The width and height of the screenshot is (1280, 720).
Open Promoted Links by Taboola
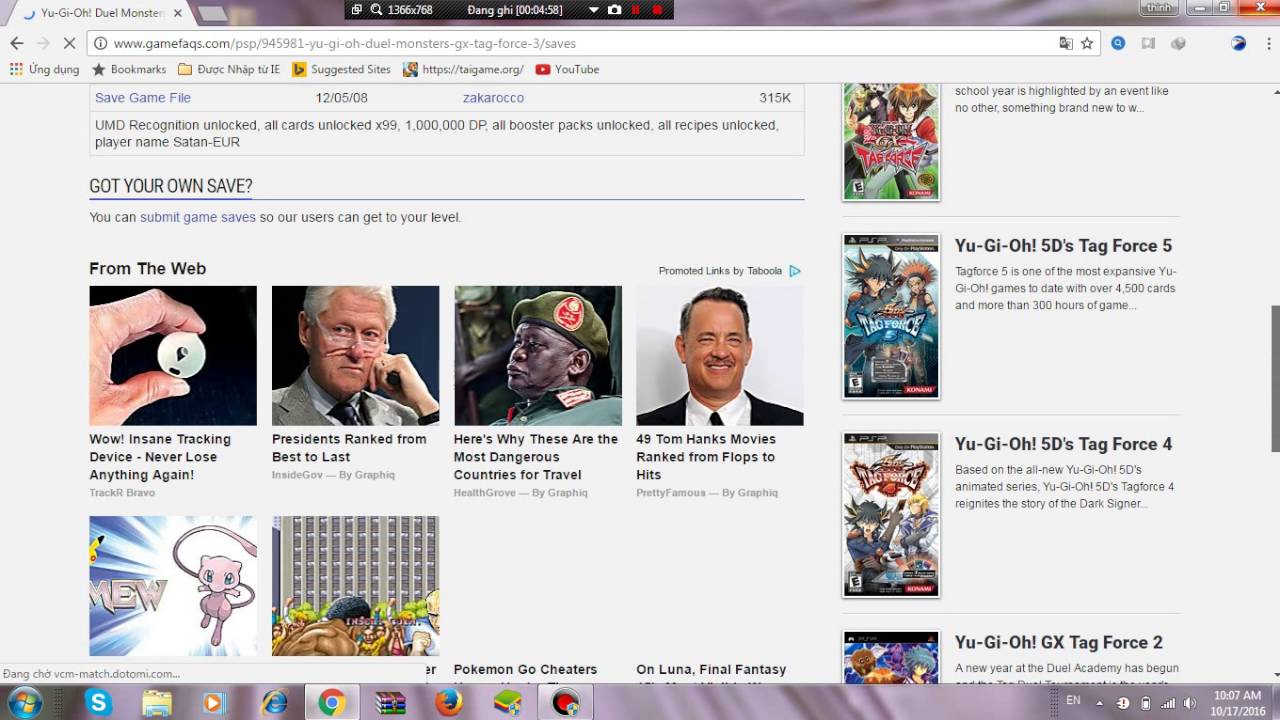click(720, 271)
